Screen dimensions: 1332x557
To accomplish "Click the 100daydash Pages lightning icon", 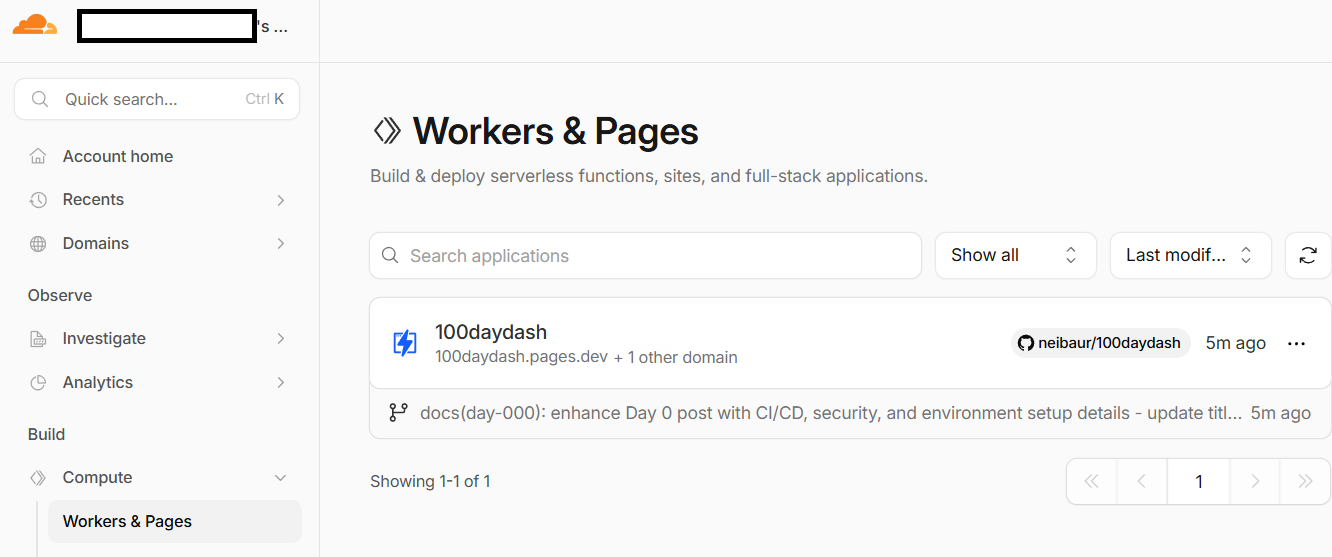I will point(404,343).
